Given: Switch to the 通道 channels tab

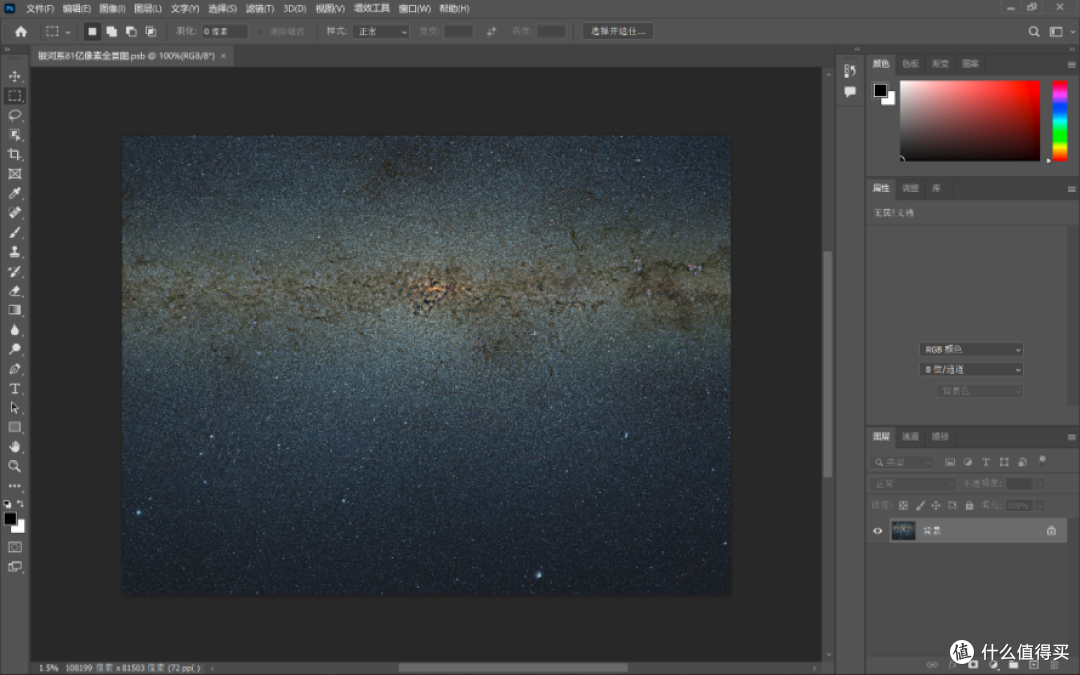Looking at the screenshot, I should pos(911,436).
